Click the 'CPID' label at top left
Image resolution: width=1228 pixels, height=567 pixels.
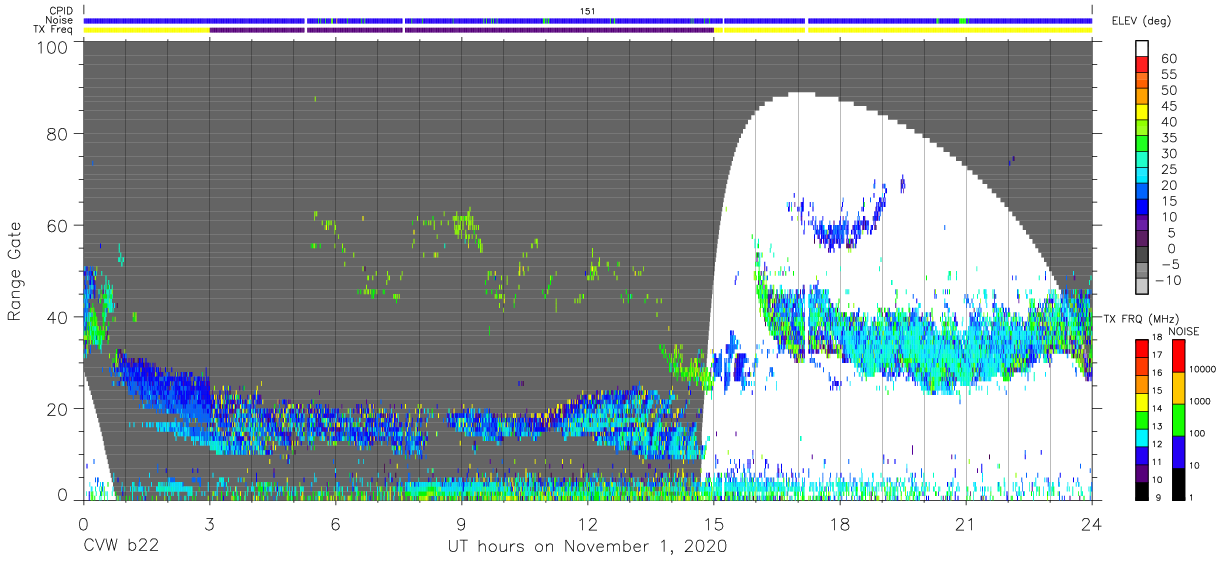coord(63,11)
